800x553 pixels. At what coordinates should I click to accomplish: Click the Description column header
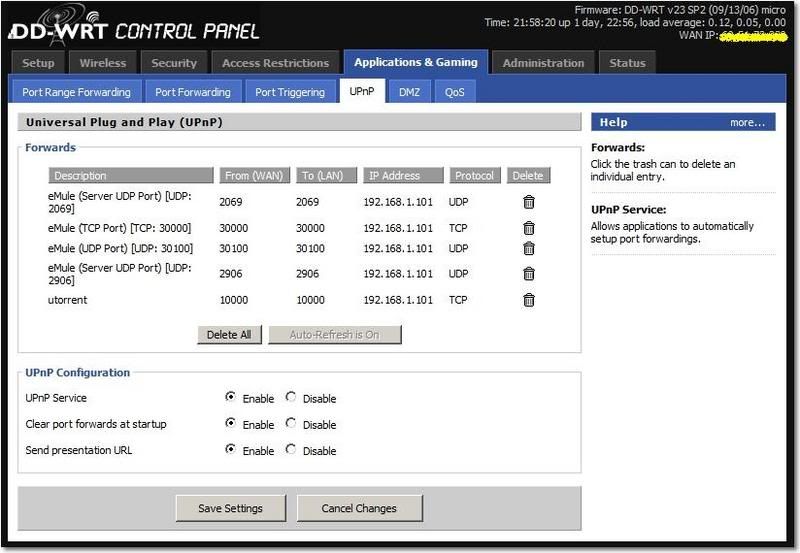pos(131,175)
